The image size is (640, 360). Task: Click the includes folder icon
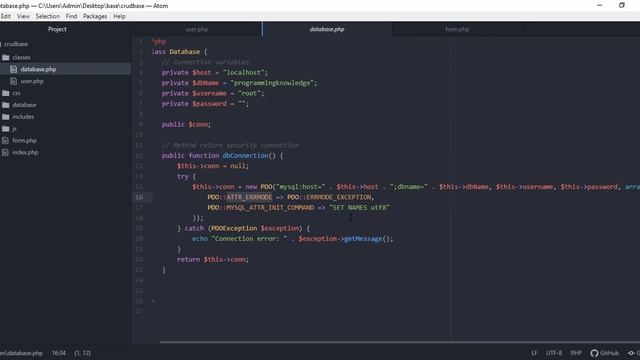coord(6,117)
